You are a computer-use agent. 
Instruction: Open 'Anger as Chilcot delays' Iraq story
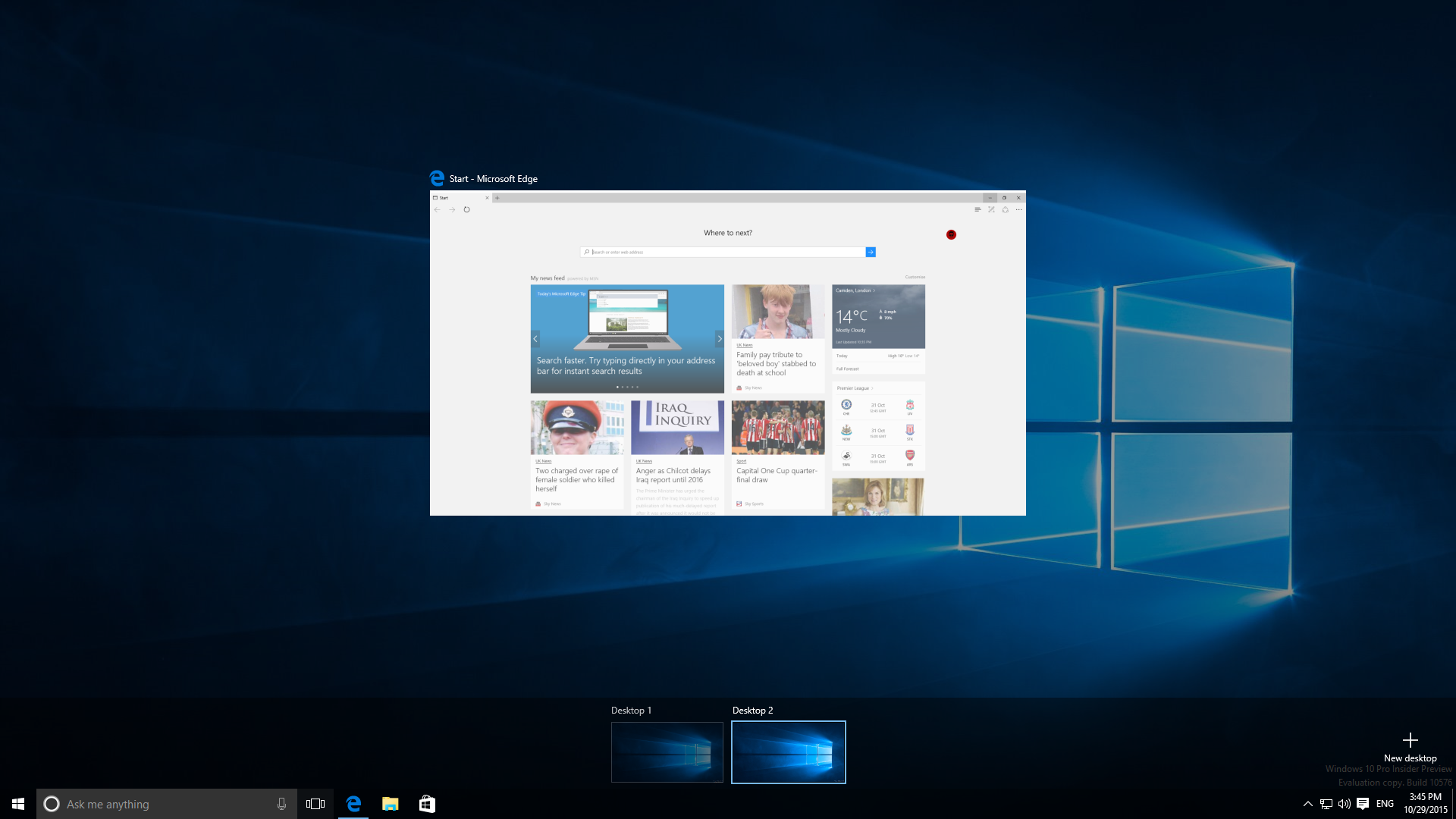click(677, 458)
